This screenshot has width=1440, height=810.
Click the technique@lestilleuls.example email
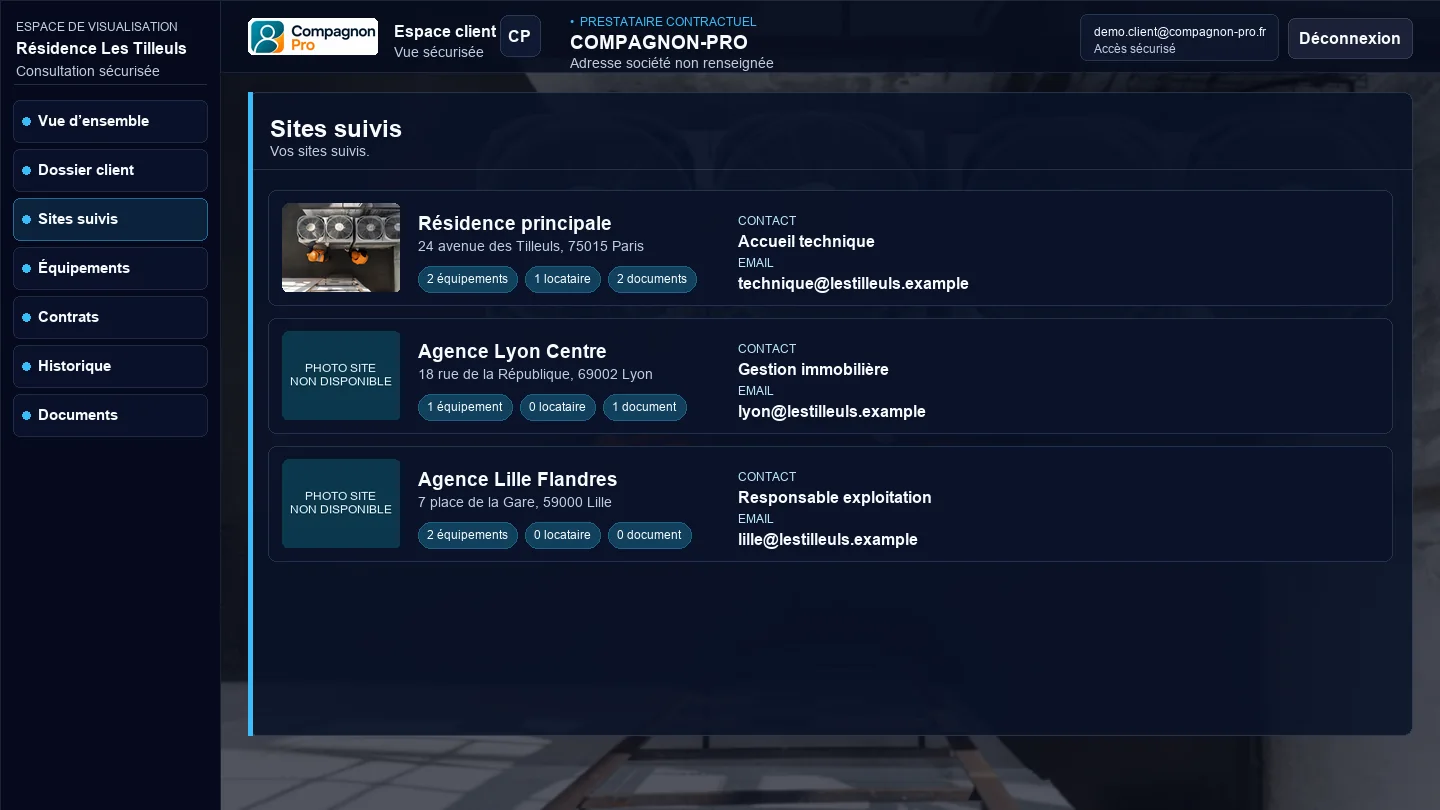pos(853,283)
